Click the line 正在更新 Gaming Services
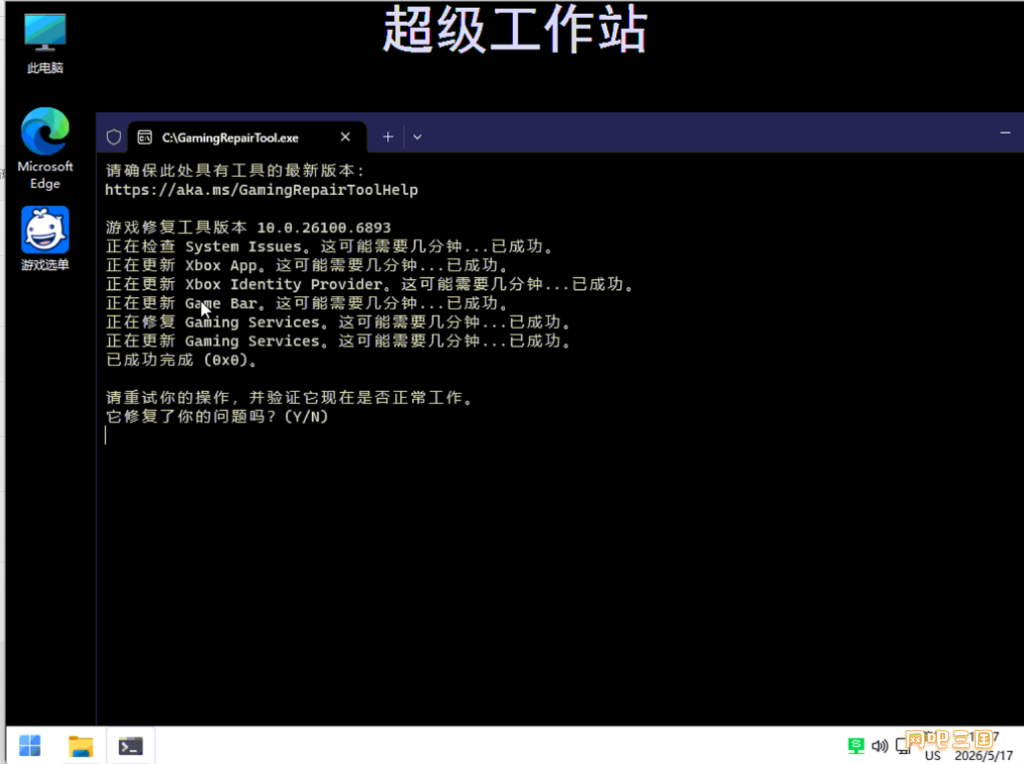The width and height of the screenshot is (1024, 764). point(338,341)
